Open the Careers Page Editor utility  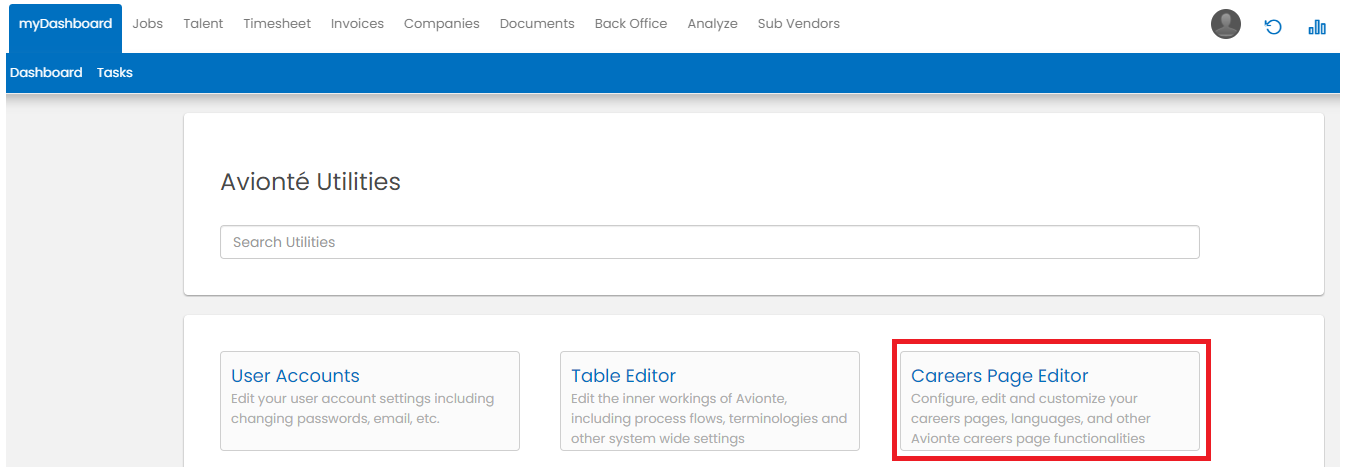click(1050, 401)
